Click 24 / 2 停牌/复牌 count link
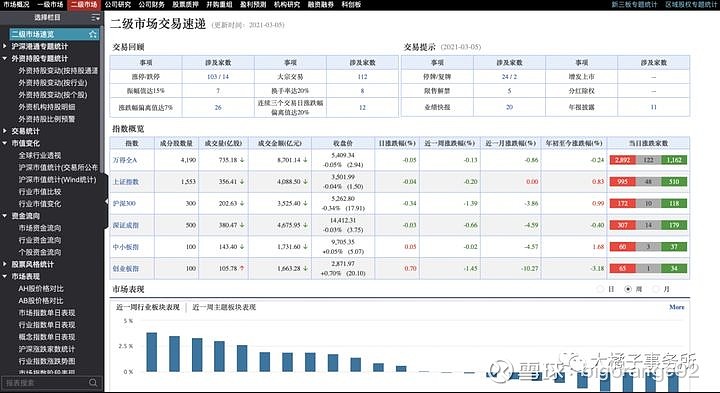Viewport: 720px width, 393px height. [509, 77]
